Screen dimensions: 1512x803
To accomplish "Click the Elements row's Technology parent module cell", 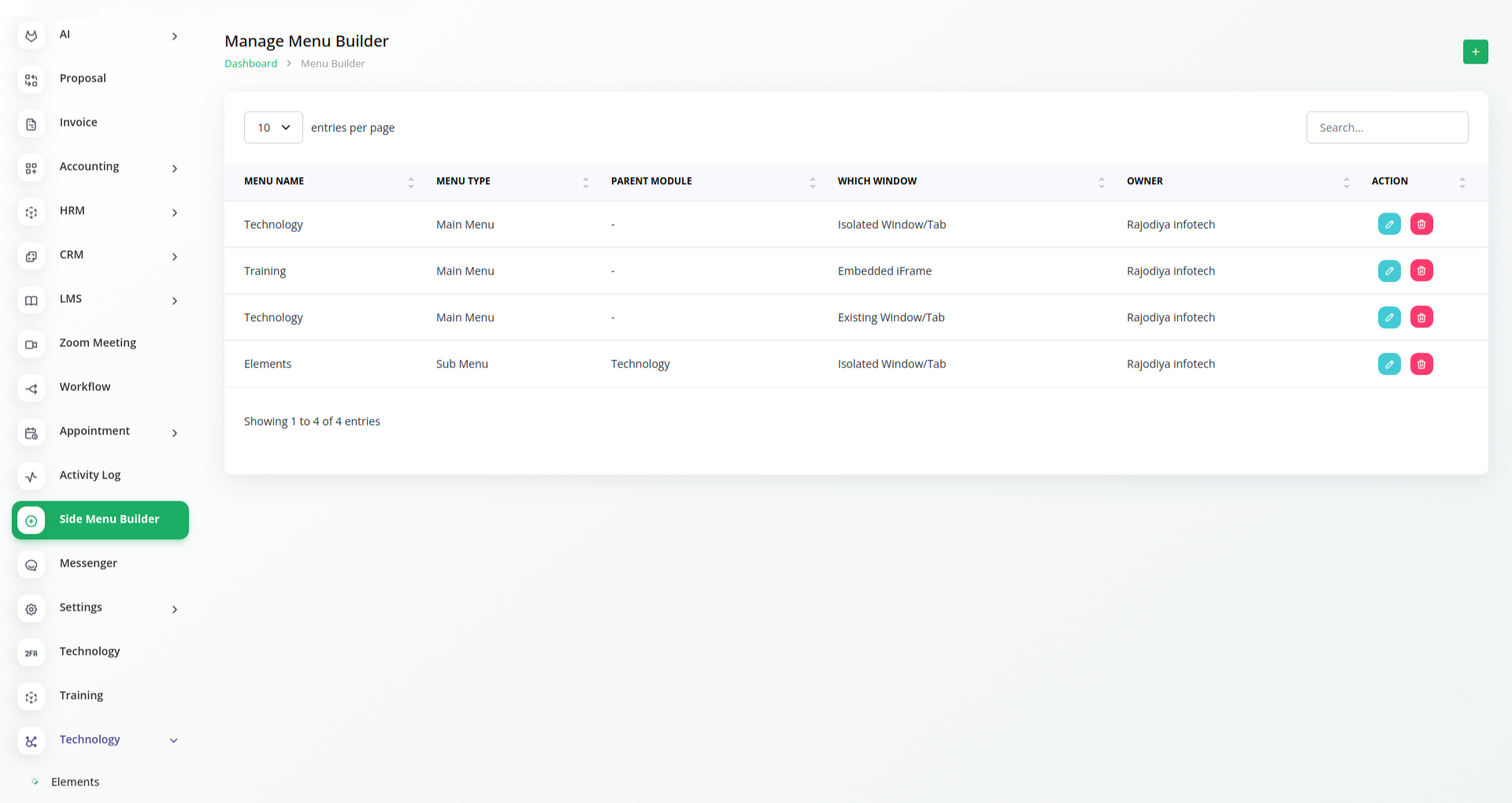I will click(x=640, y=364).
